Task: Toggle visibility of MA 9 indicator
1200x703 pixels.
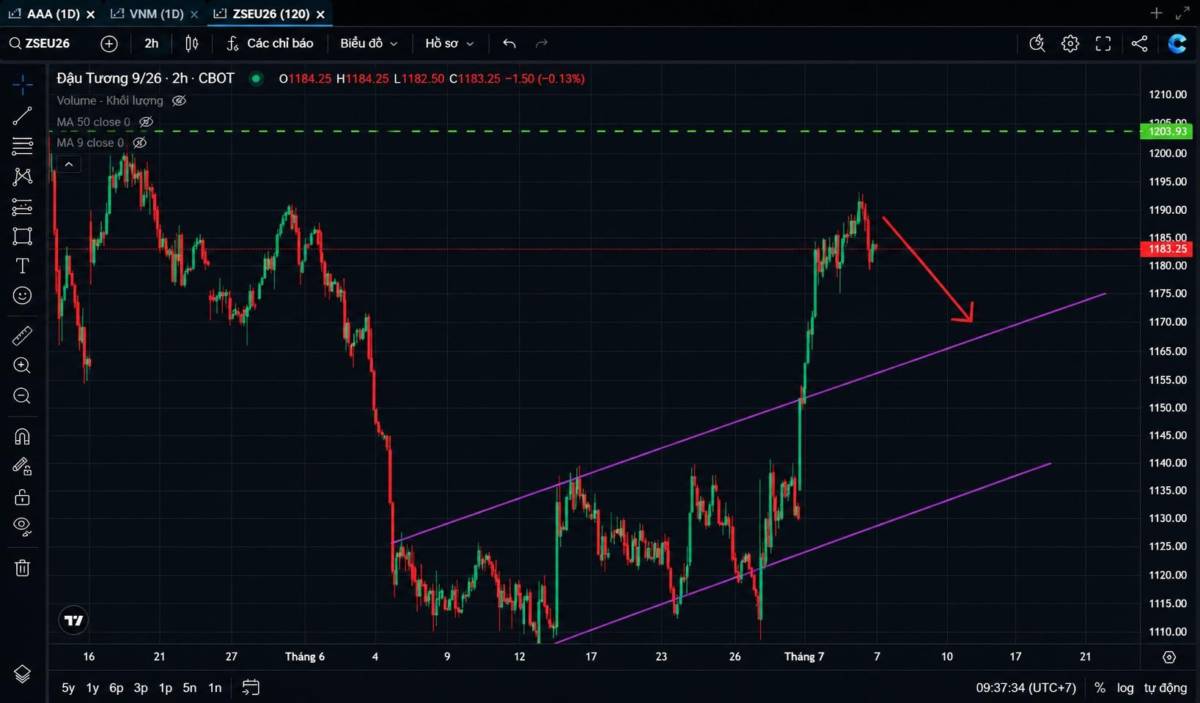Action: [140, 143]
